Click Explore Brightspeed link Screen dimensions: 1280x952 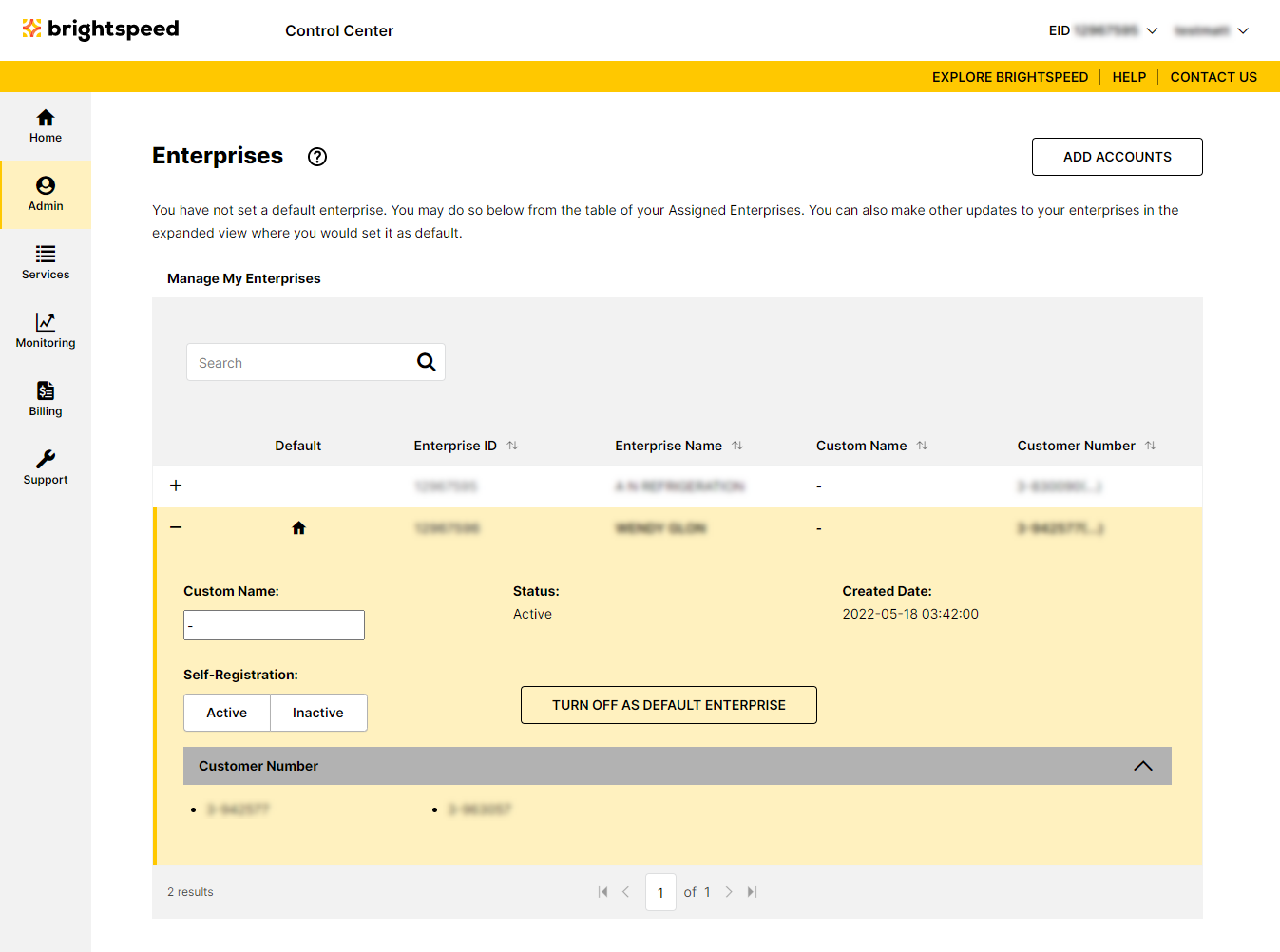click(1010, 77)
